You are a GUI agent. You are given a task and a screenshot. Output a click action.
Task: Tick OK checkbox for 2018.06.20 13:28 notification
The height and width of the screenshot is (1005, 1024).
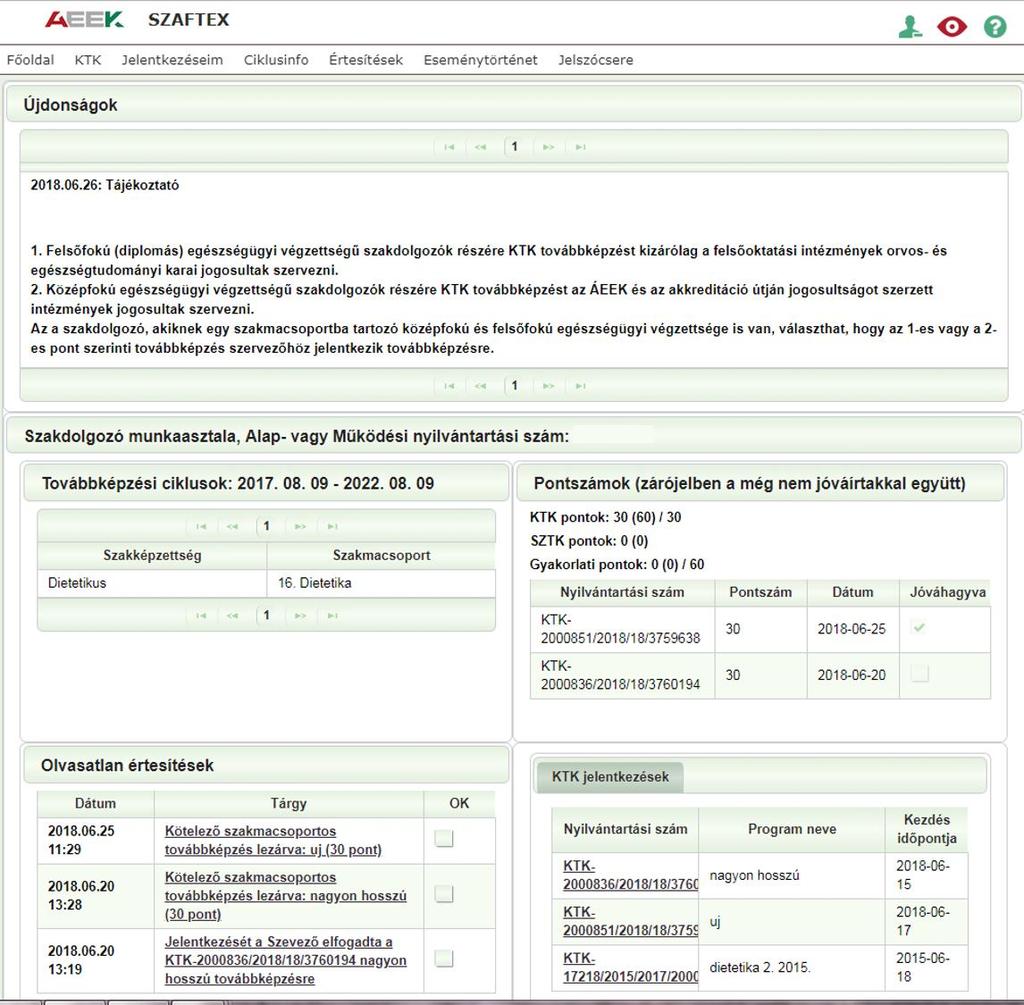tap(444, 894)
